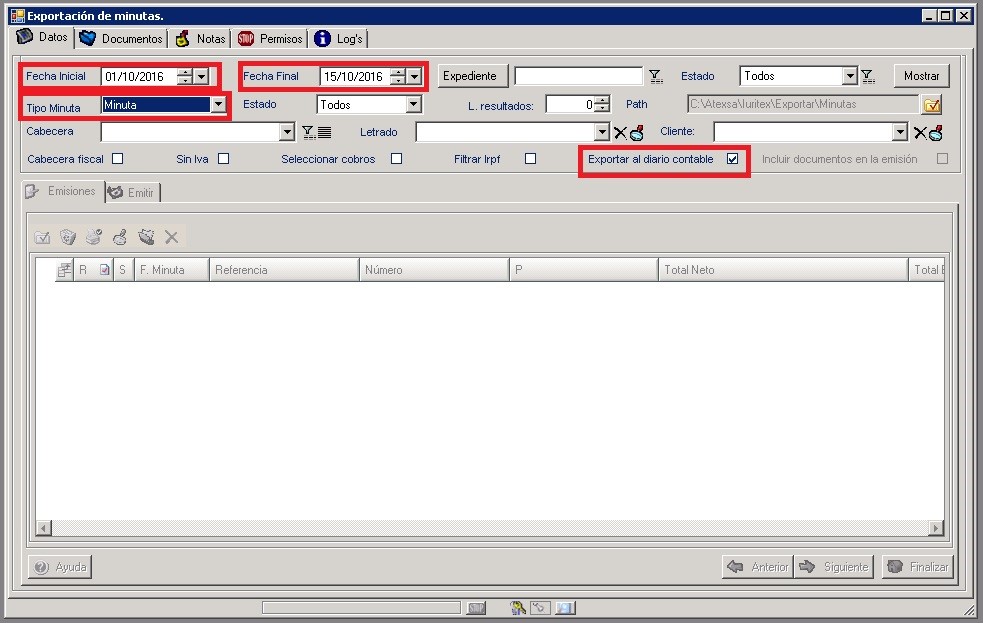The image size is (983, 623).
Task: Click the L. resultados number field
Action: click(569, 105)
